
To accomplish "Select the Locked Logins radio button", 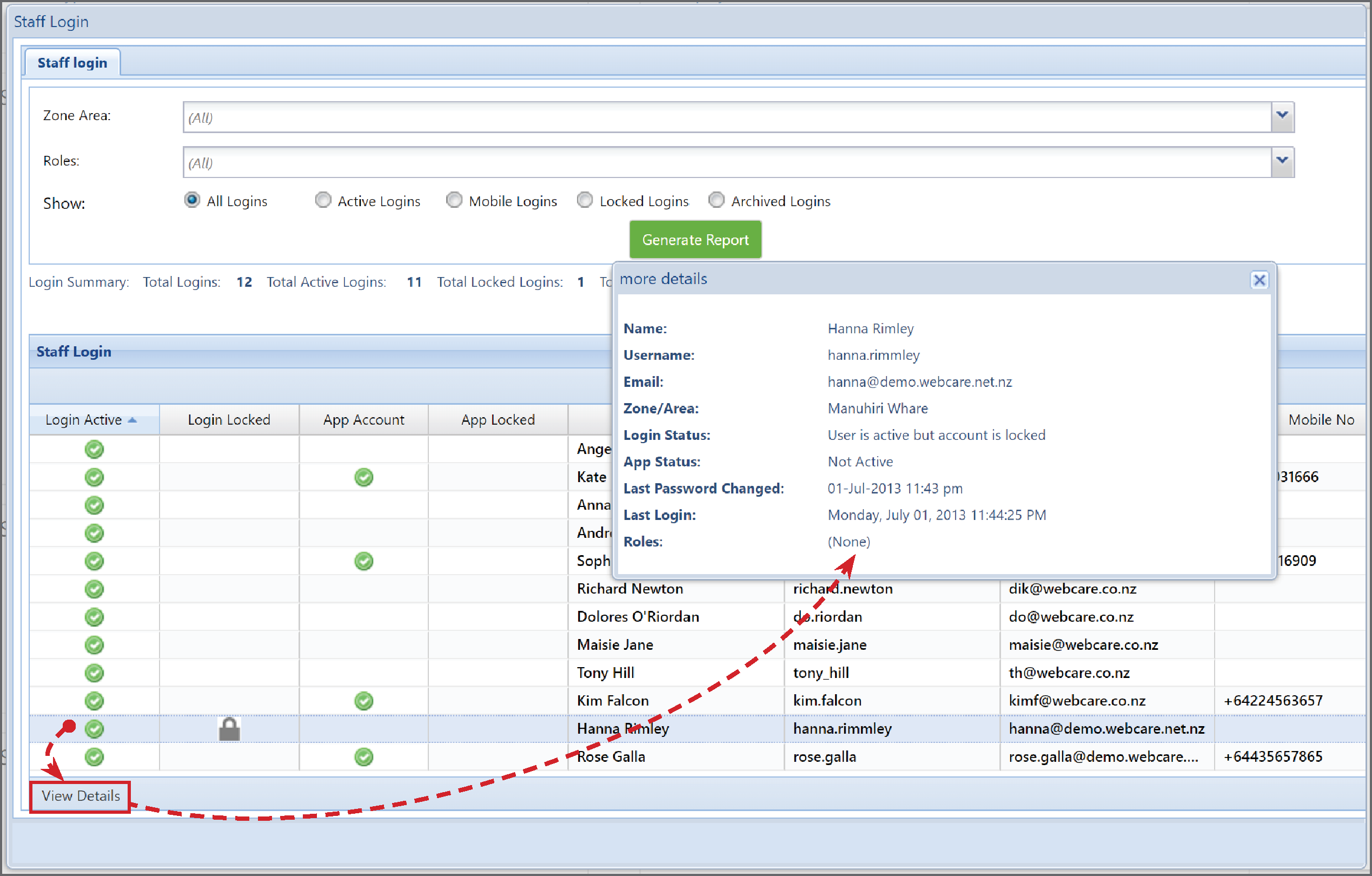I will coord(585,200).
